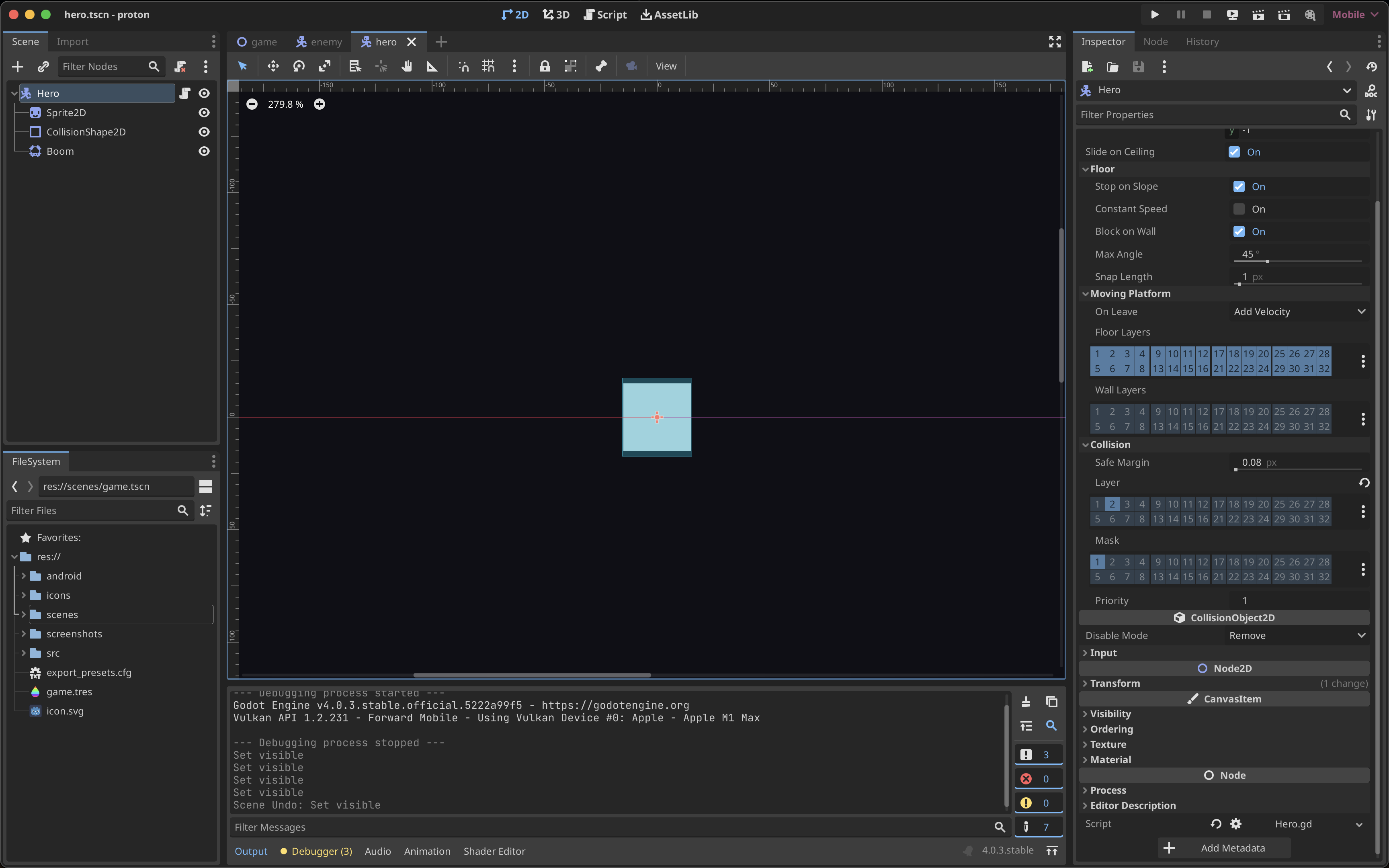Viewport: 1389px width, 868px height.
Task: Activate the Pan Mode hand tool
Action: tap(406, 66)
